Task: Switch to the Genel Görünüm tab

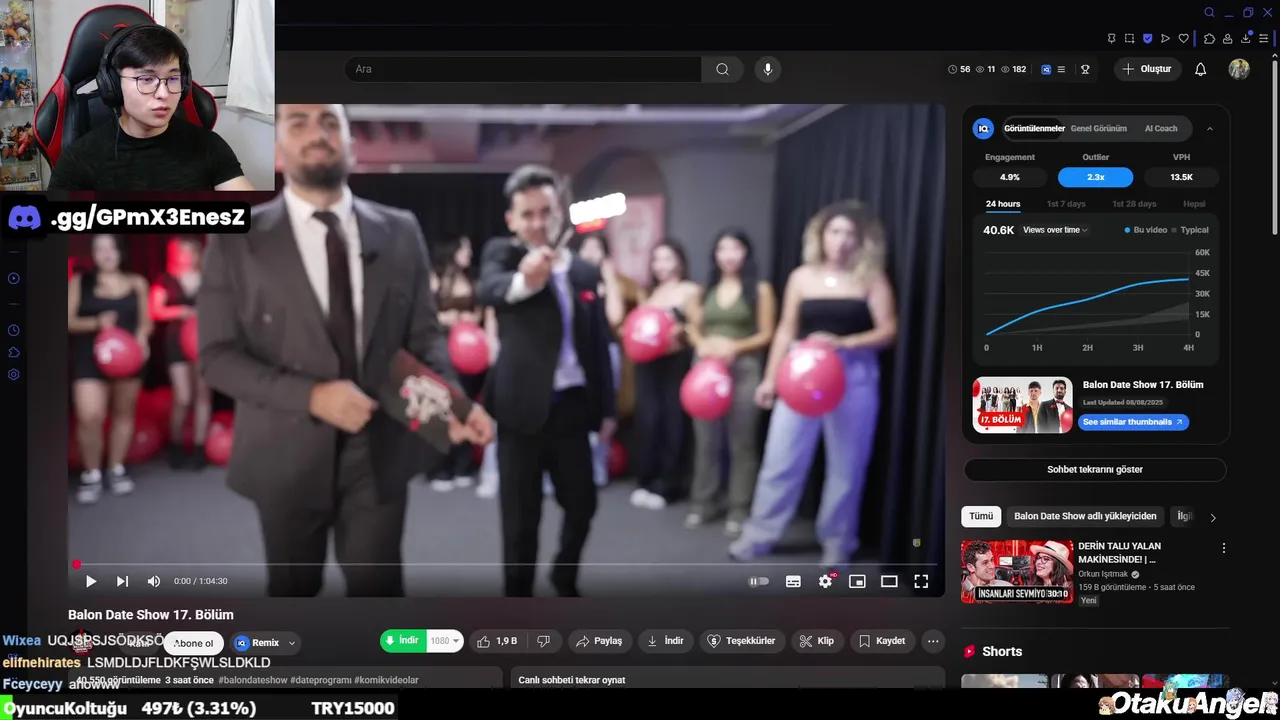Action: click(1098, 128)
